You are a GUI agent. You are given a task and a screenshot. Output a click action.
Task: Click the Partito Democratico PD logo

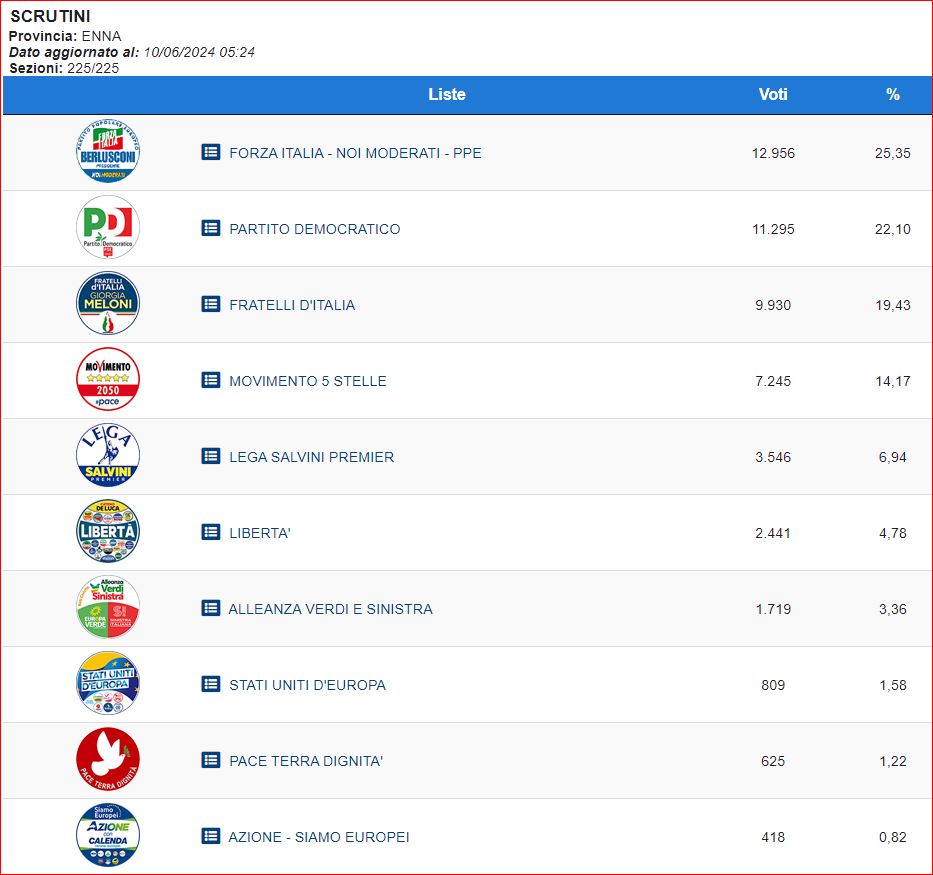tap(108, 228)
